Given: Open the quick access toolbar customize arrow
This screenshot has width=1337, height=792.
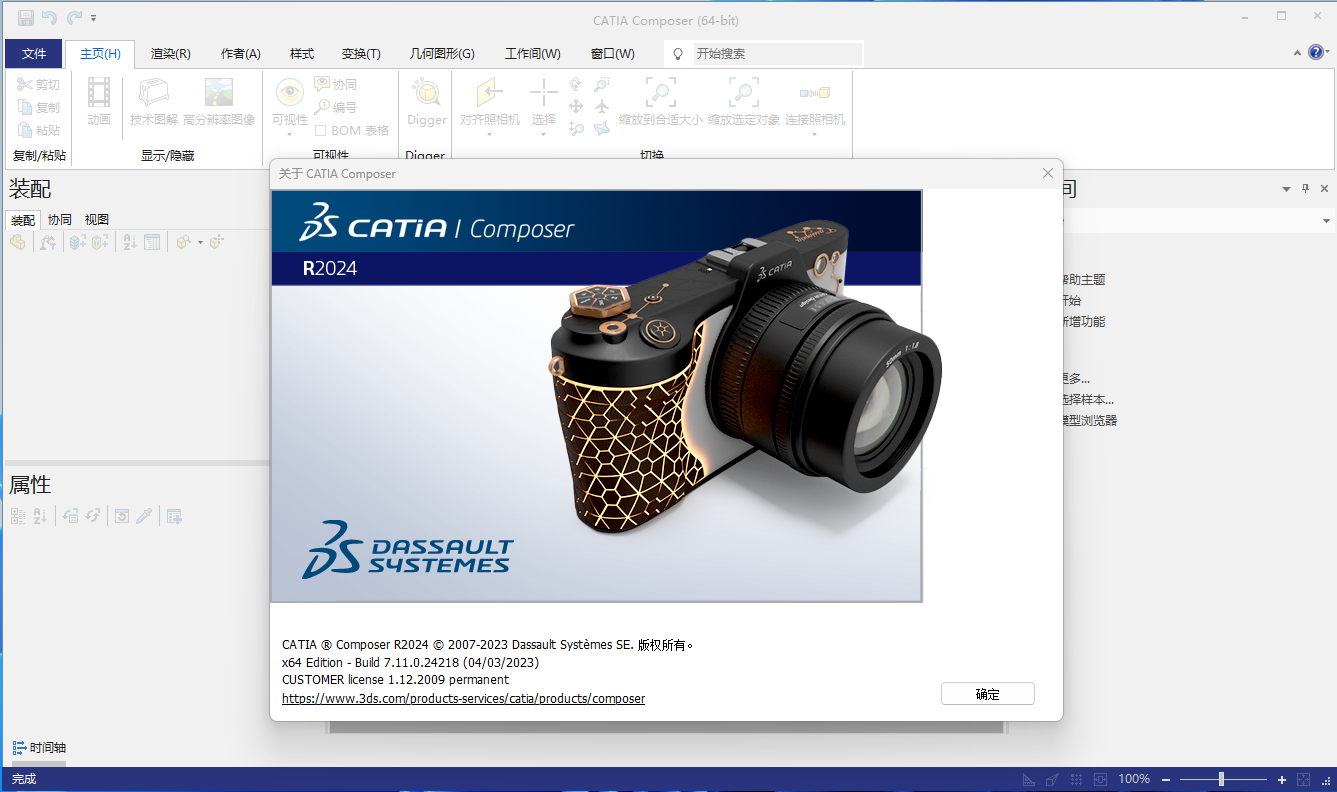Looking at the screenshot, I should point(94,19).
